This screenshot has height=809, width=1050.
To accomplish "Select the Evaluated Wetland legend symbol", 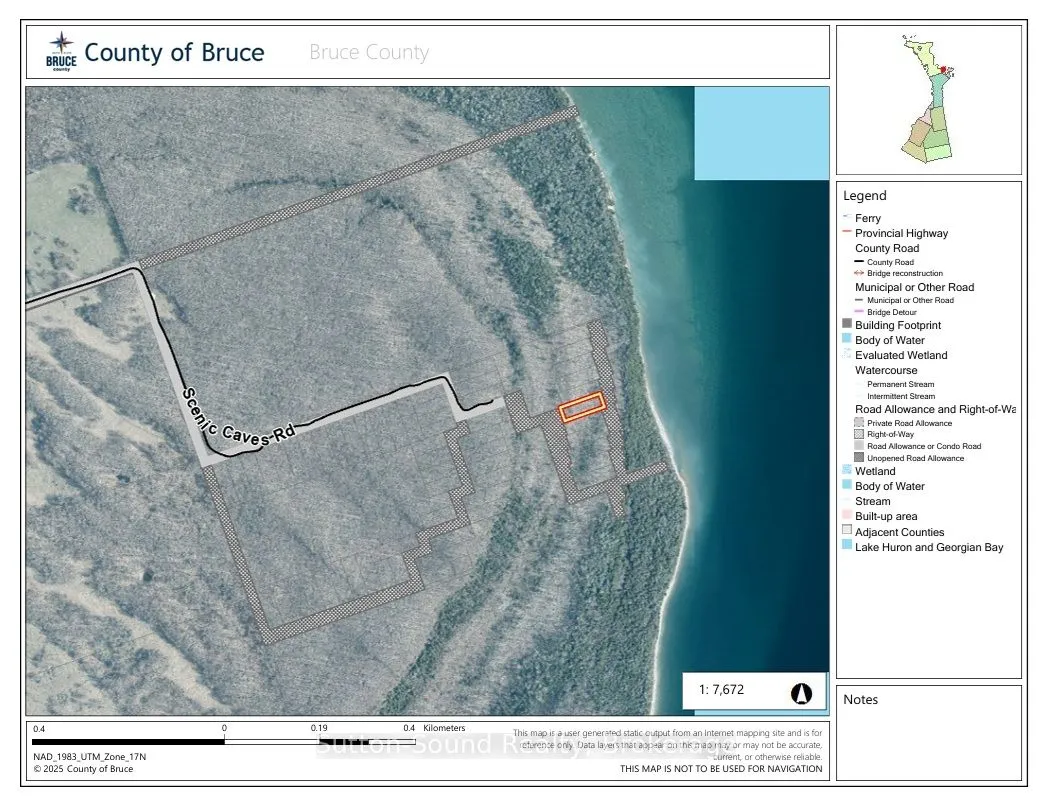I will (x=845, y=354).
